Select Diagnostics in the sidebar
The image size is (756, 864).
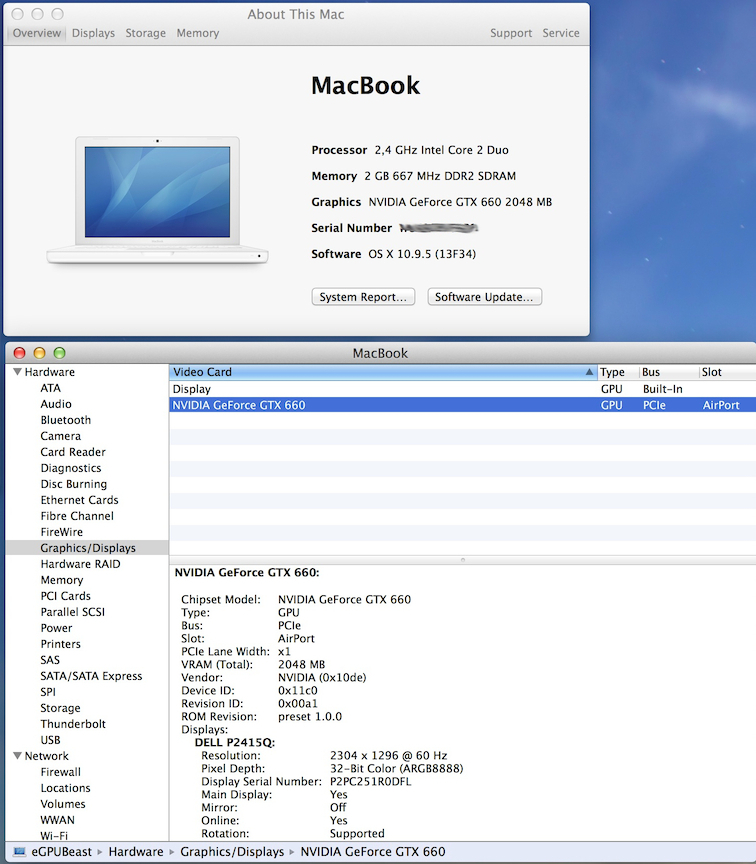[x=71, y=468]
